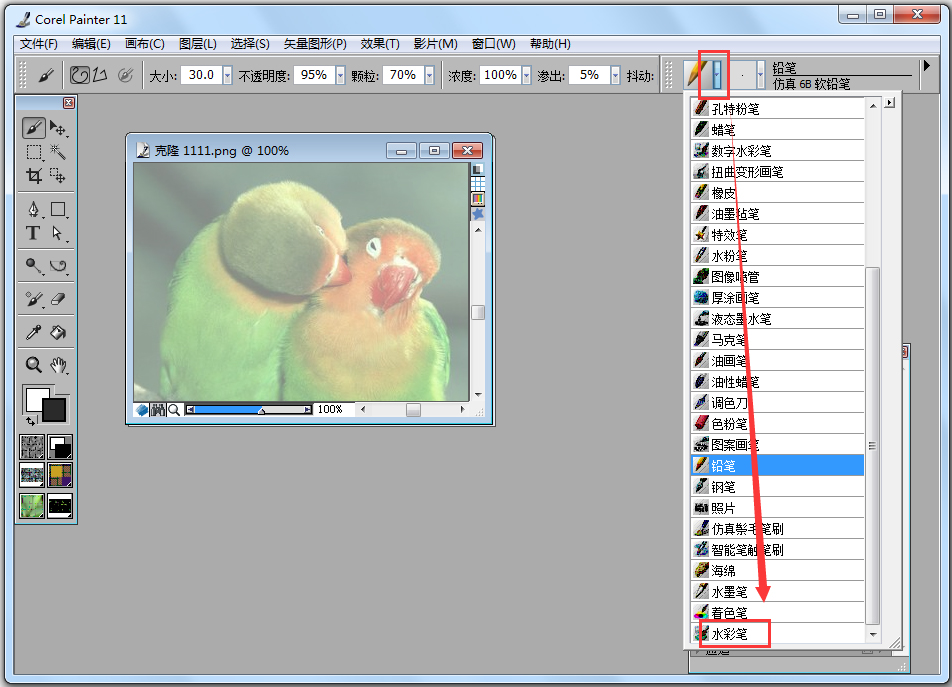Open the brush category selector dropdown

(717, 73)
